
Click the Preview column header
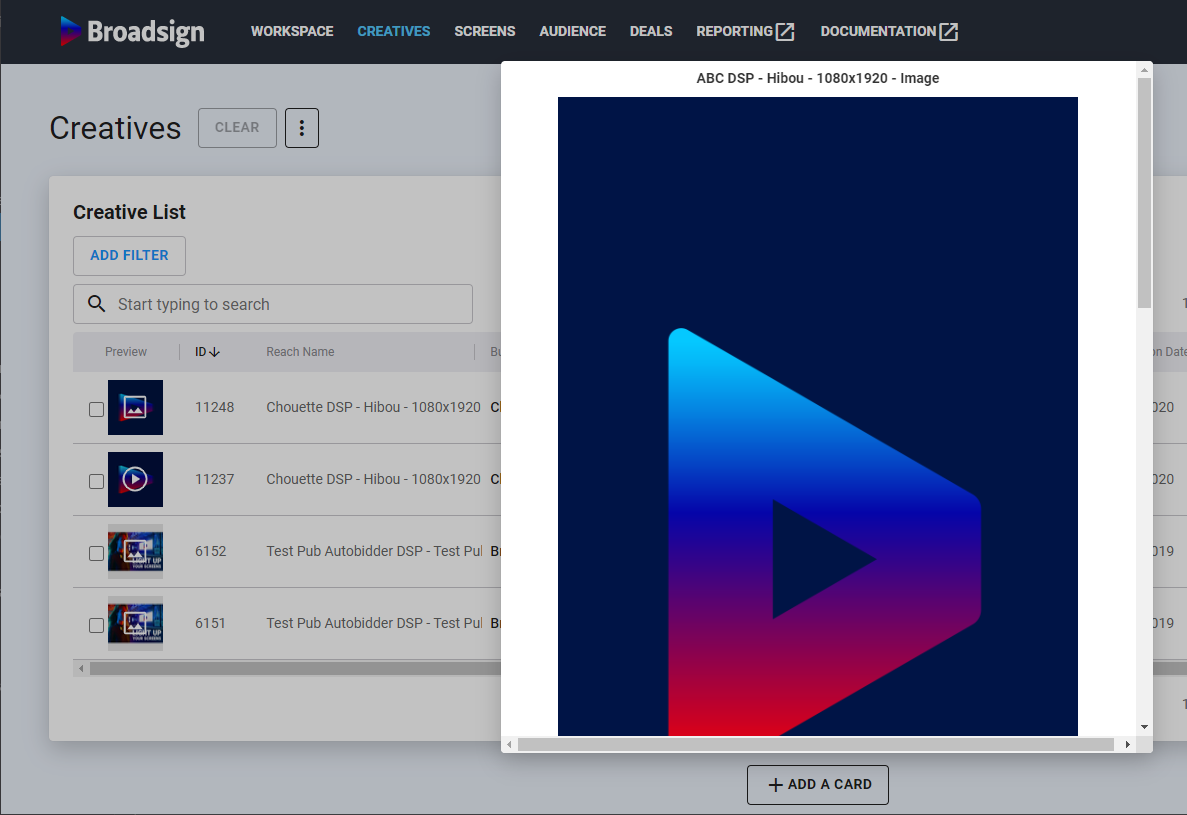(x=126, y=352)
